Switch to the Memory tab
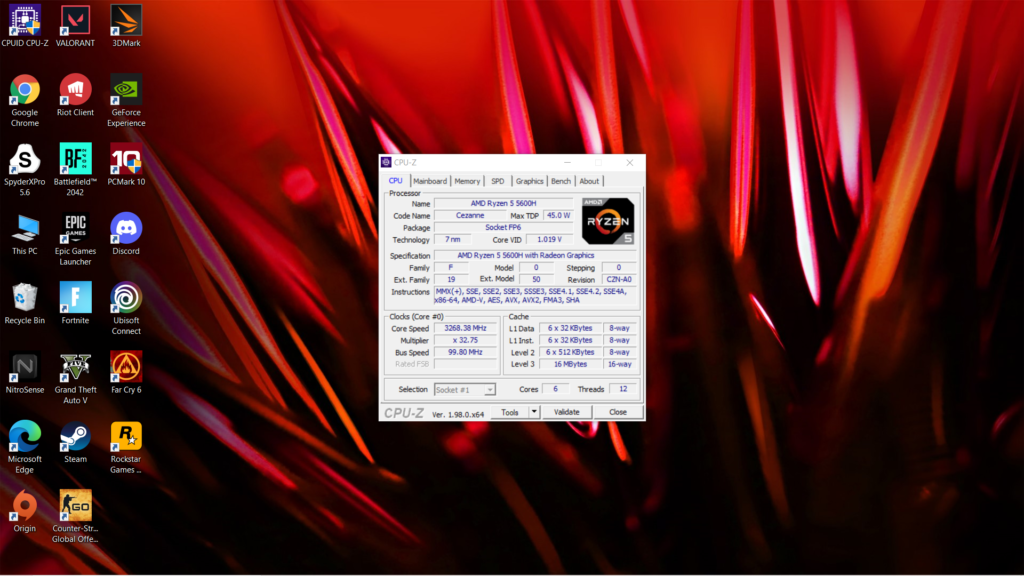Screen dimensions: 1024x576 point(467,181)
